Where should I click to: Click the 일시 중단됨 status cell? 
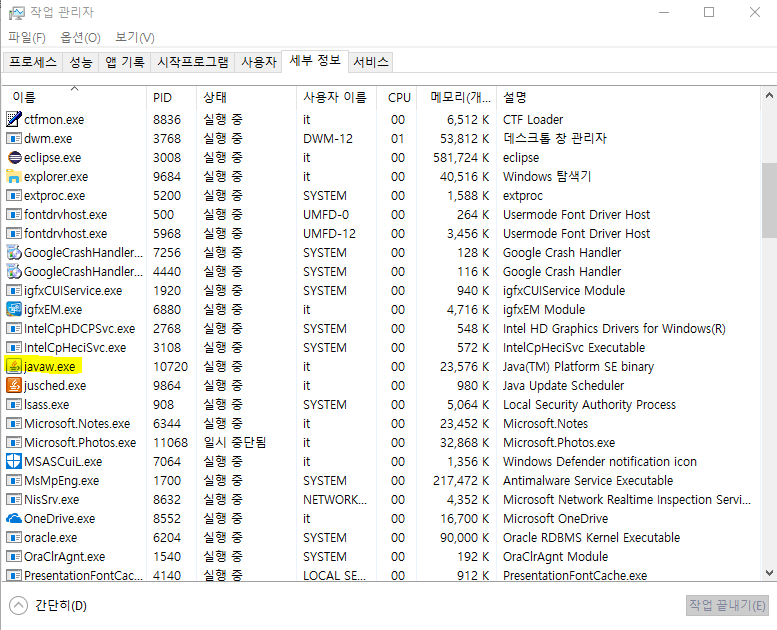click(235, 442)
